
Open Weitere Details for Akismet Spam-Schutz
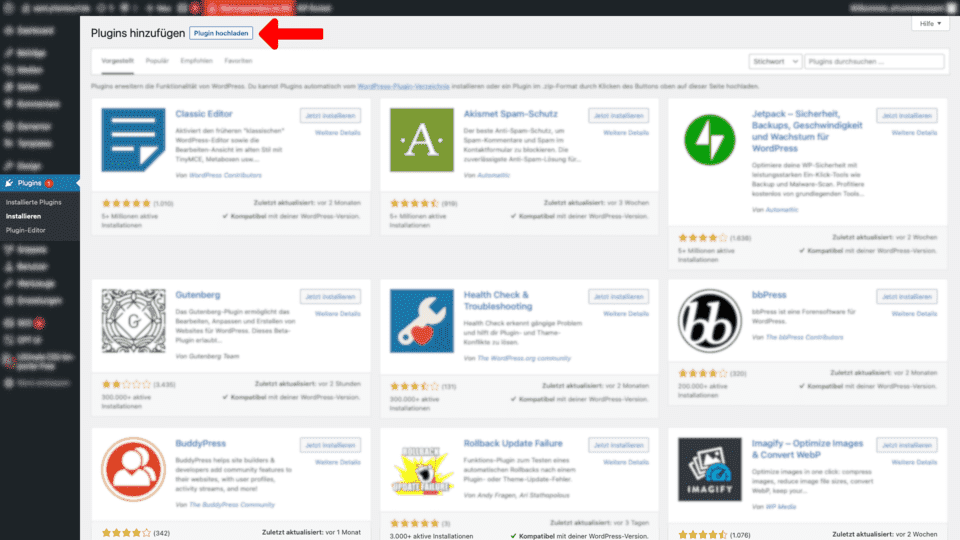[x=626, y=133]
